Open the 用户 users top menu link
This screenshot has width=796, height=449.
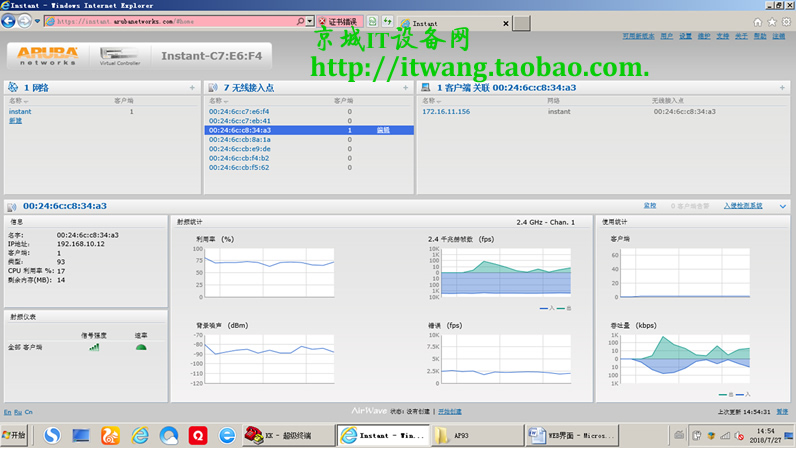point(667,36)
